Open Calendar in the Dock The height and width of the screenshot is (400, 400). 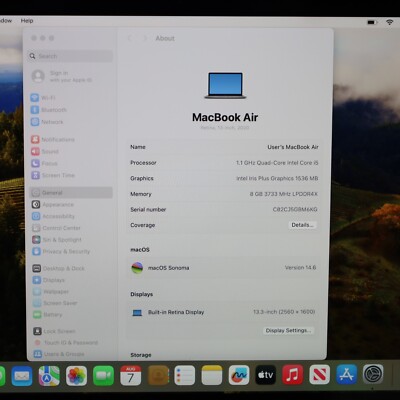coord(130,375)
